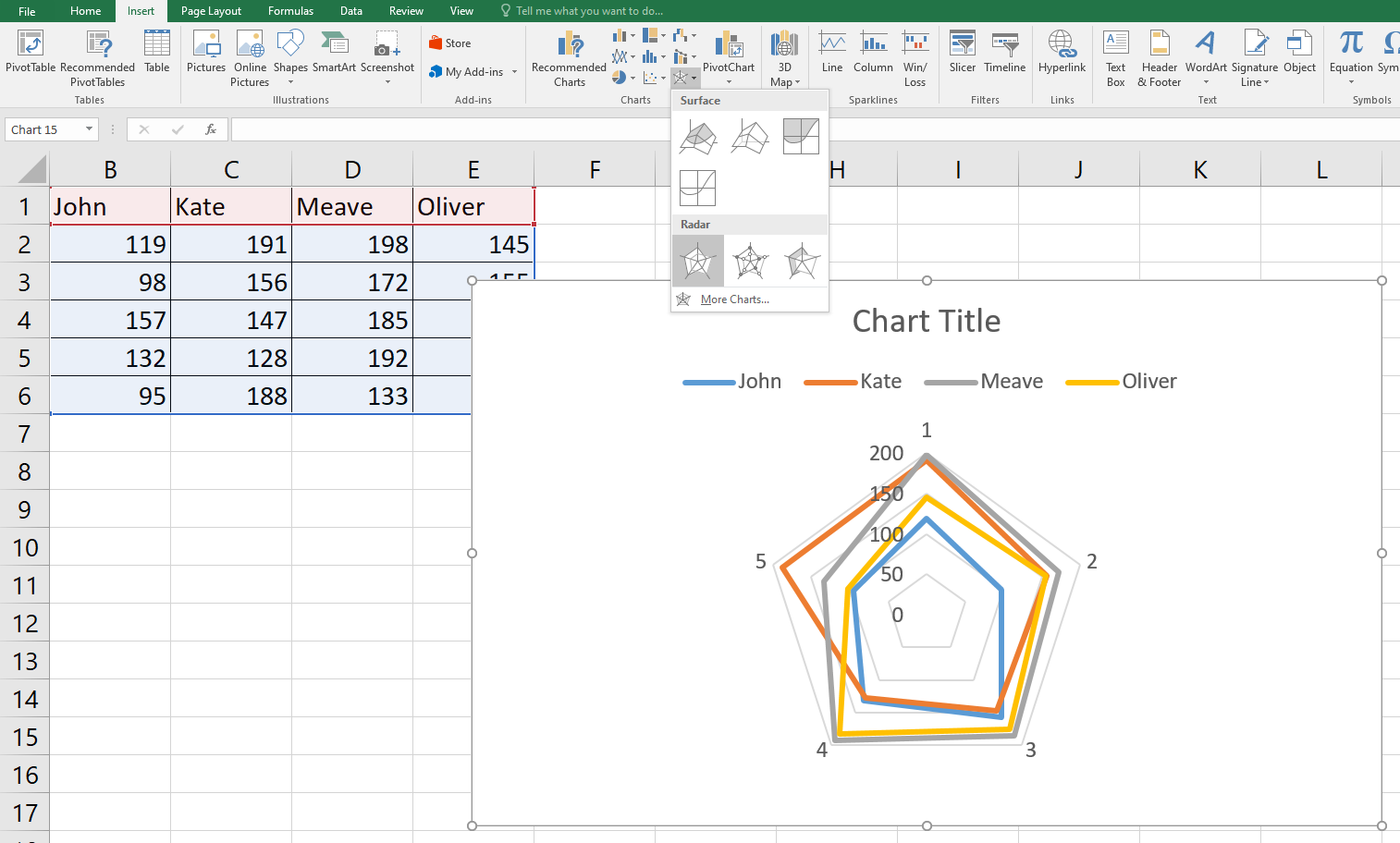Switch to the Page Layout tab
Screen dimensions: 1400x843
coord(211,11)
